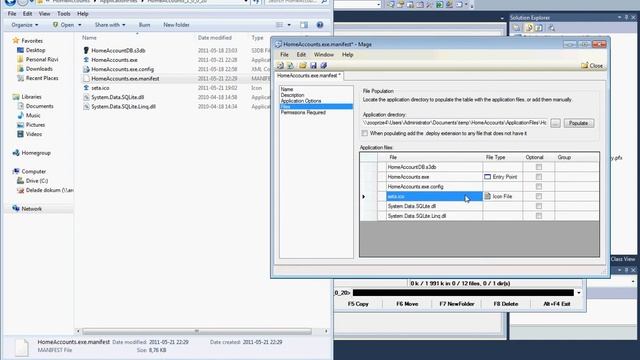Open Downloads in Explorer Favorites

(39, 69)
